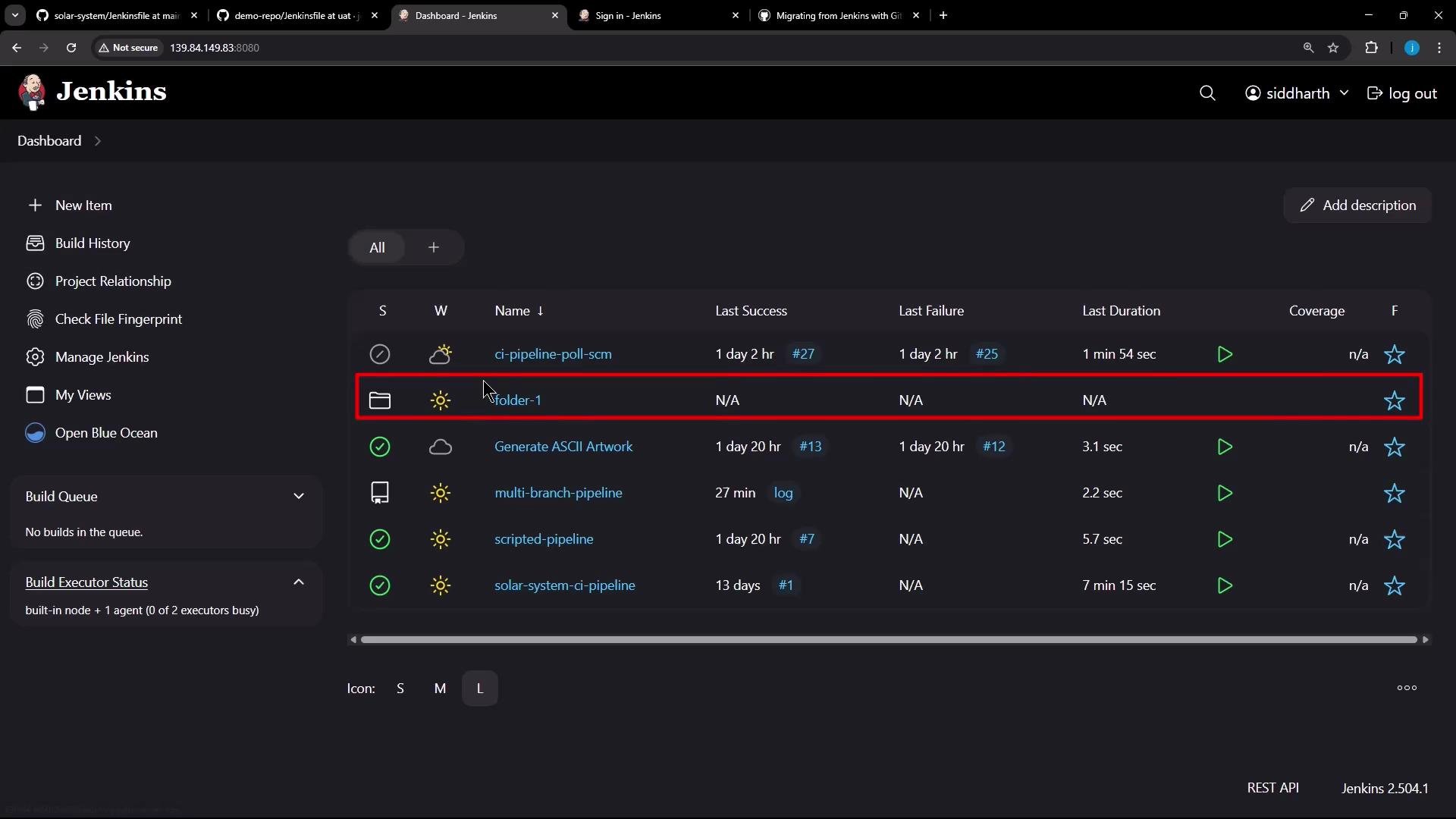Open the Jenkins search icon
The height and width of the screenshot is (819, 1456).
point(1207,93)
